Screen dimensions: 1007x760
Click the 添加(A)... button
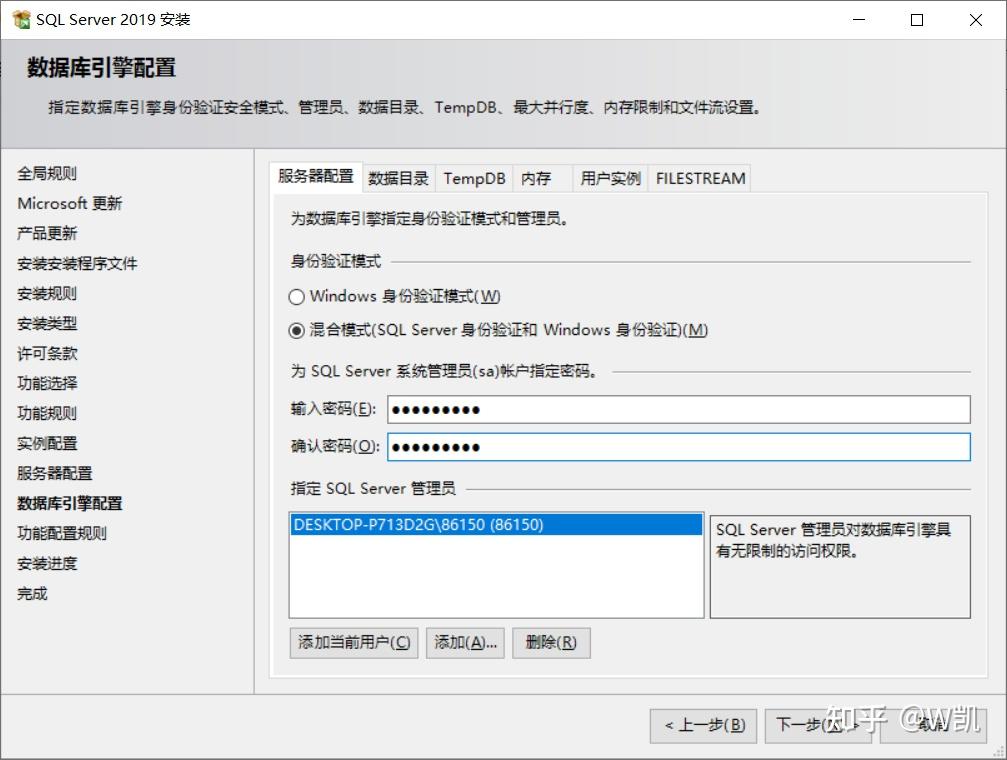point(466,643)
